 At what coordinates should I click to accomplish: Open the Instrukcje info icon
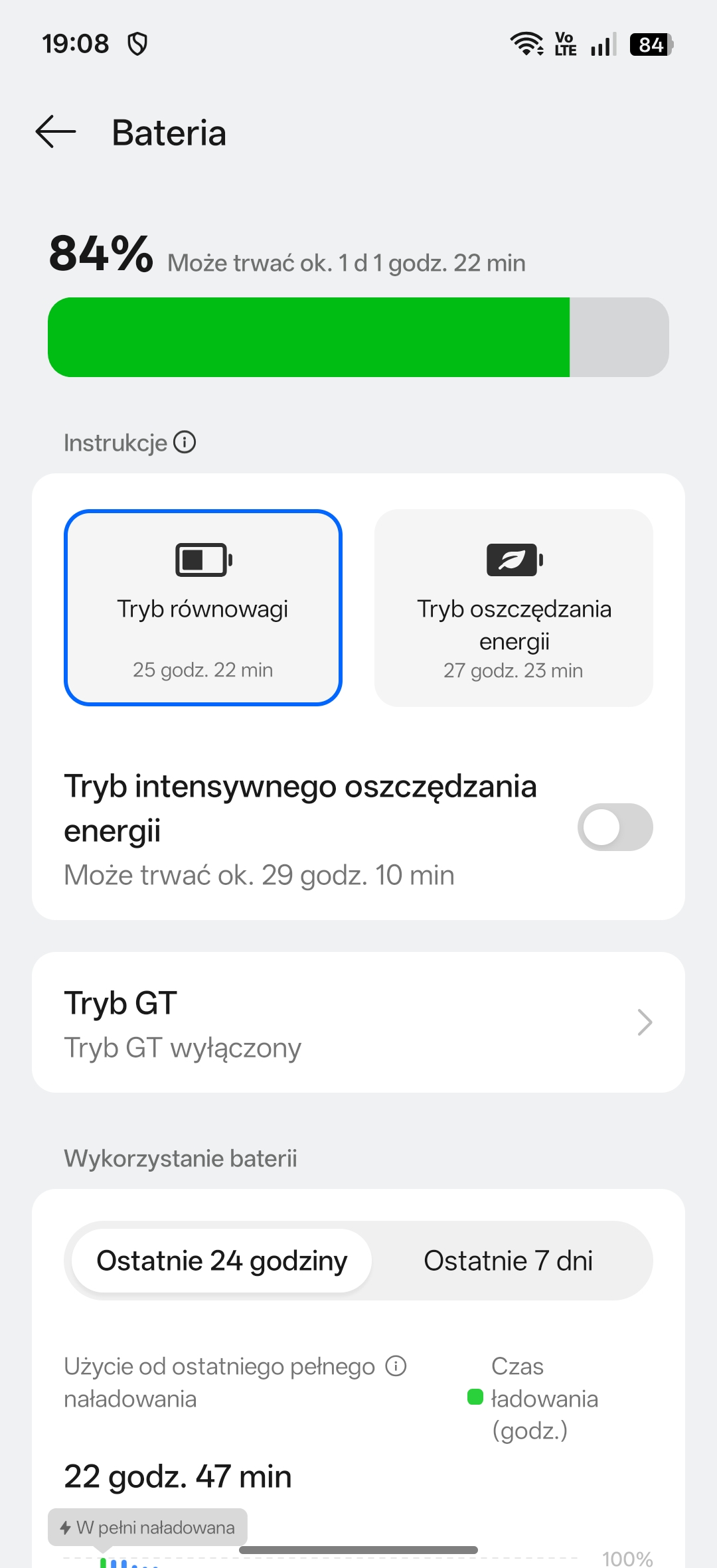(x=185, y=442)
